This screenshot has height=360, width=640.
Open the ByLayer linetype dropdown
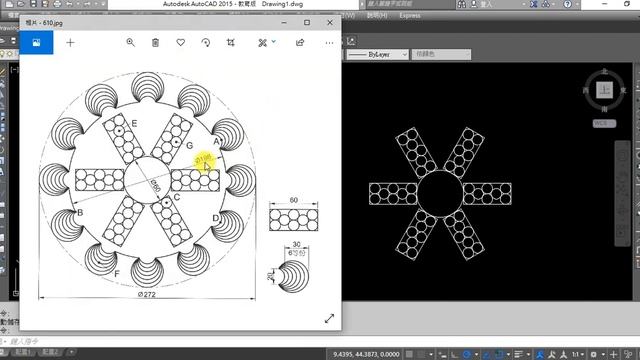click(x=378, y=54)
